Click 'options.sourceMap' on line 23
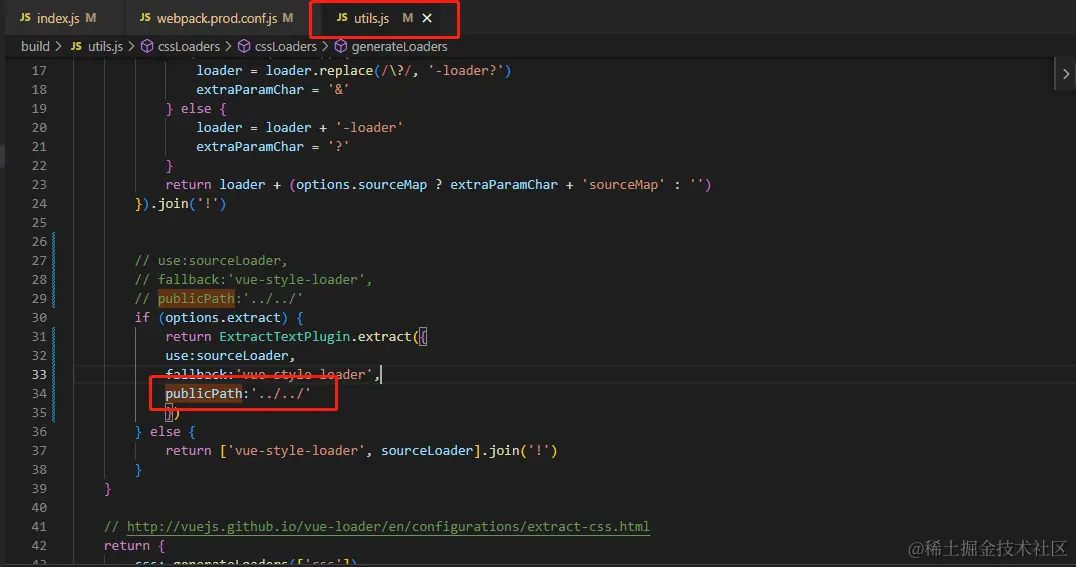The height and width of the screenshot is (567, 1076). point(362,185)
